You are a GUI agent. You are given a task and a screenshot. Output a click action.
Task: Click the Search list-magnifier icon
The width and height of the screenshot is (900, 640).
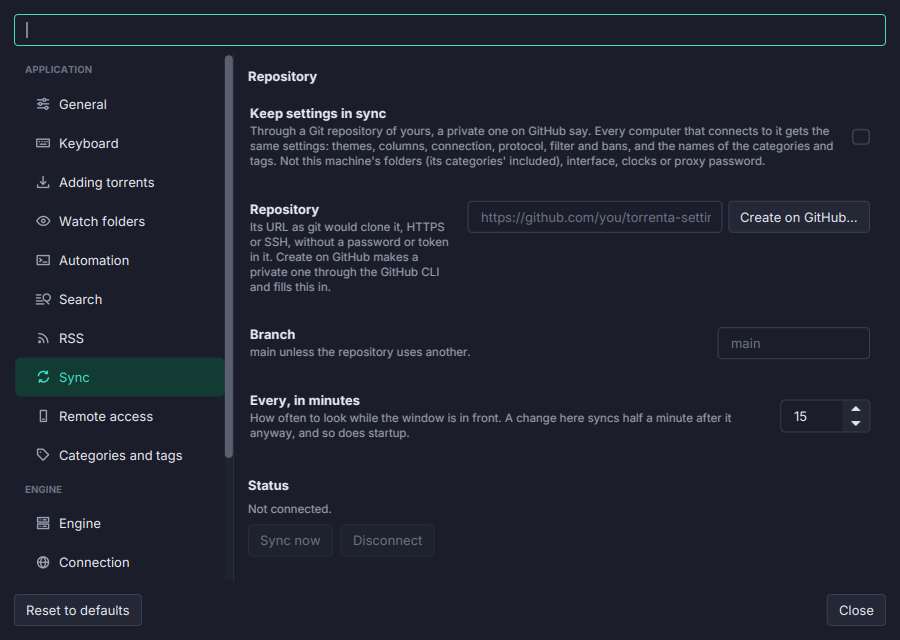(43, 299)
